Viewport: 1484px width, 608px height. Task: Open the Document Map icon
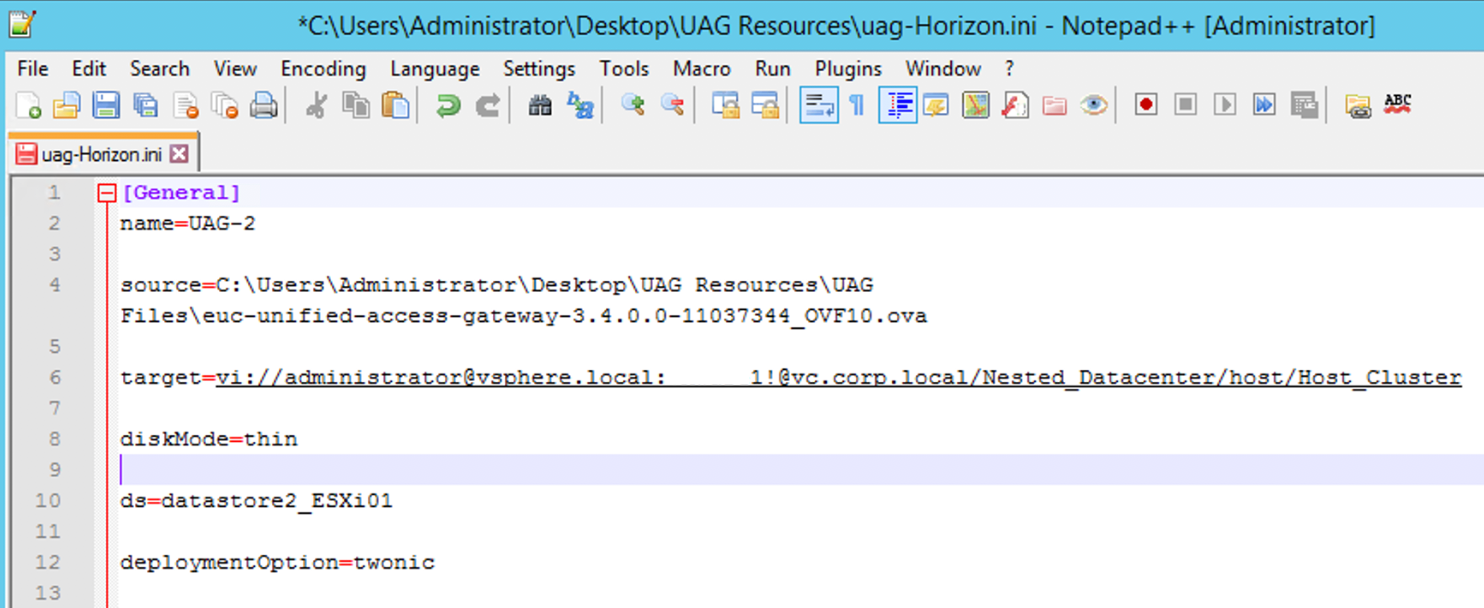(x=975, y=104)
